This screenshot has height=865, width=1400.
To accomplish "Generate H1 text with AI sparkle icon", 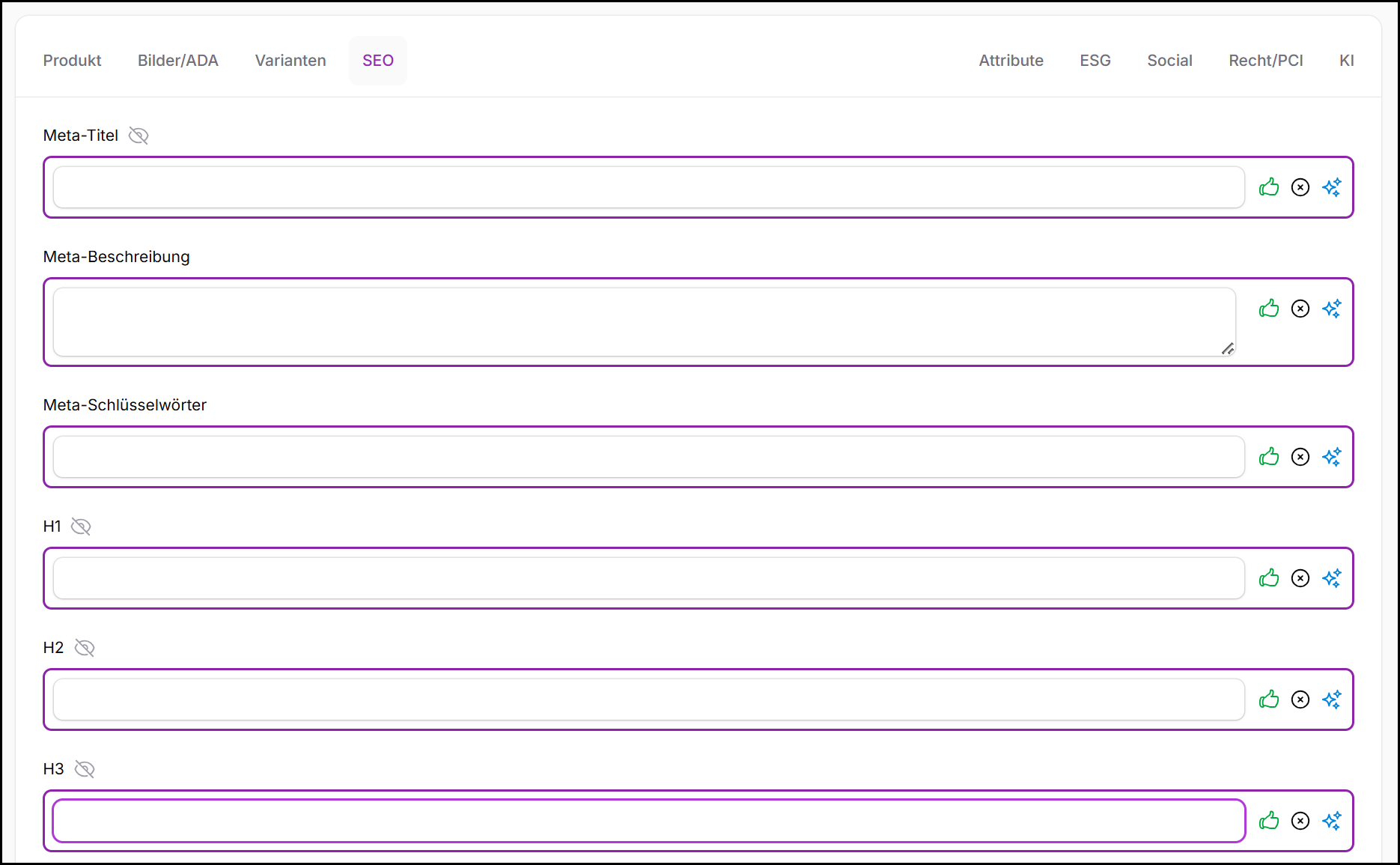I will (x=1332, y=578).
